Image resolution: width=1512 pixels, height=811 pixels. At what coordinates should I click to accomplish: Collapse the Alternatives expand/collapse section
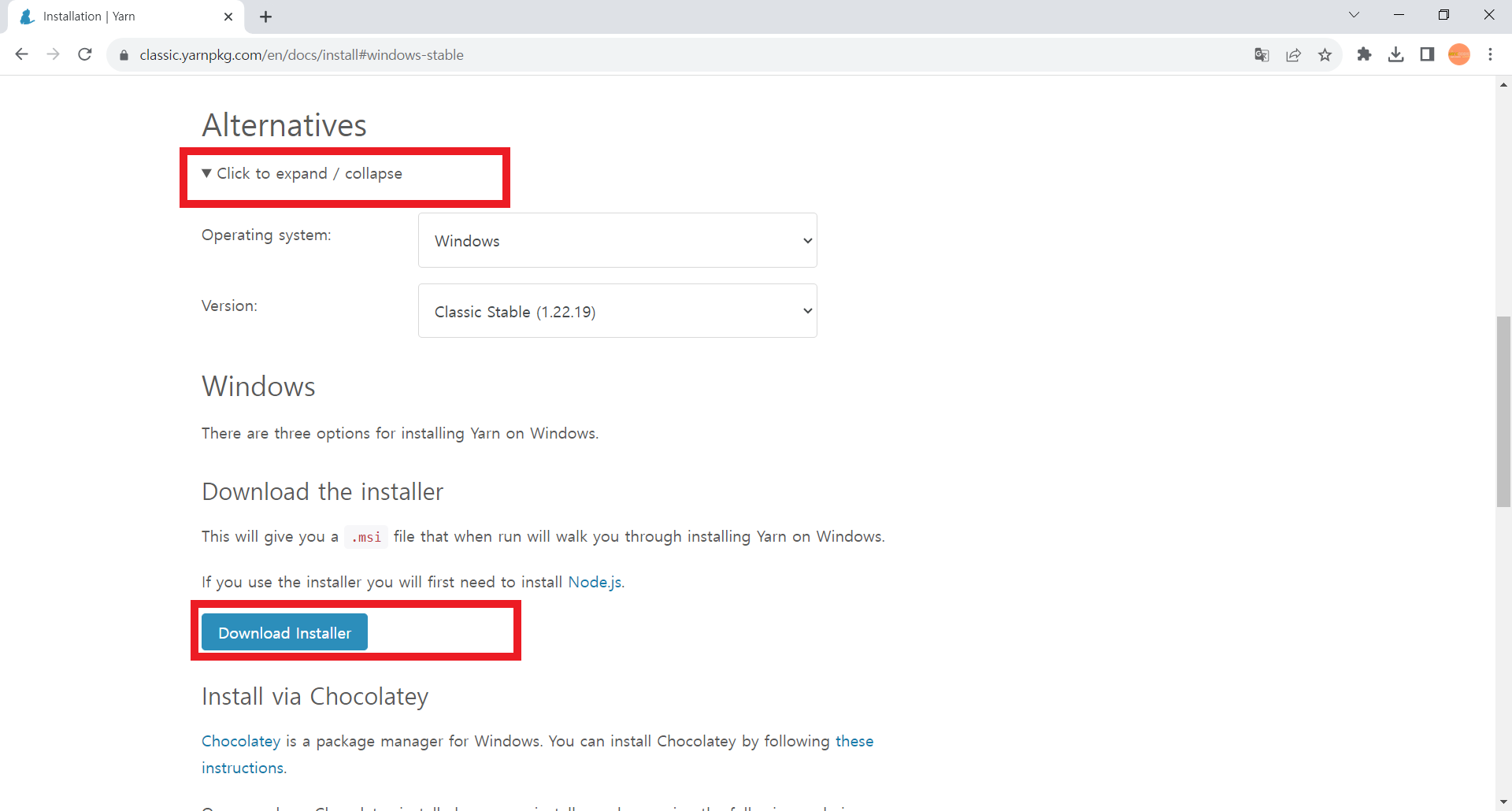[302, 173]
